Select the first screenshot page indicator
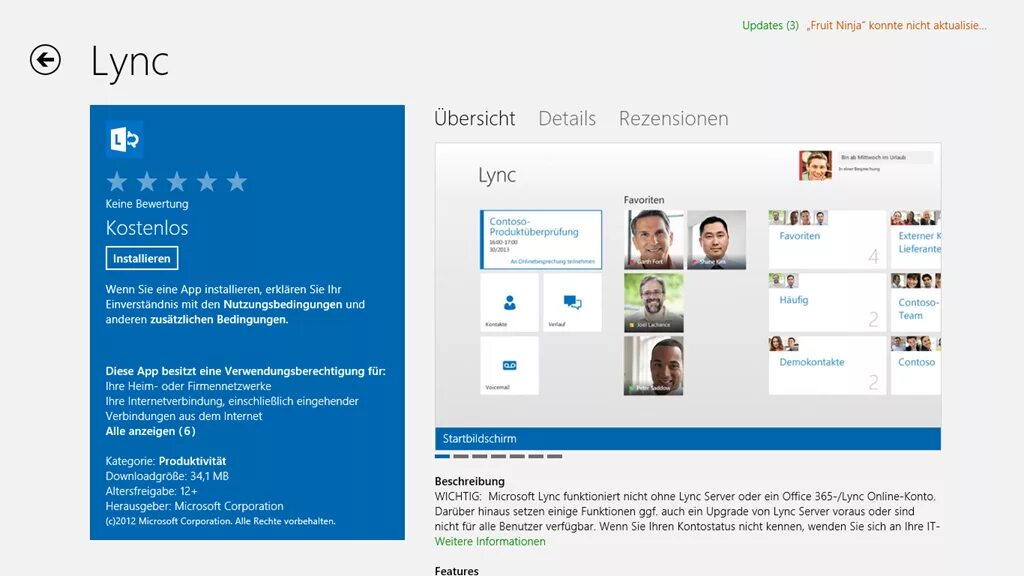This screenshot has width=1024, height=576. [442, 456]
